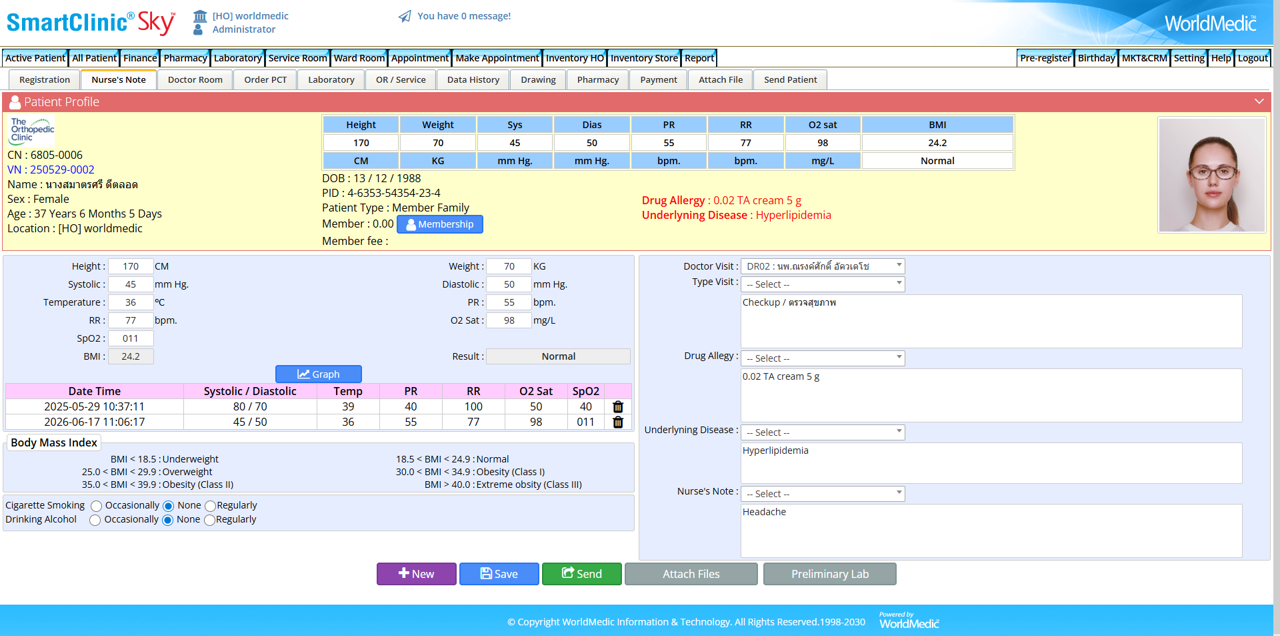1280x636 pixels.
Task: Open the OR / Service tab
Action: [401, 80]
